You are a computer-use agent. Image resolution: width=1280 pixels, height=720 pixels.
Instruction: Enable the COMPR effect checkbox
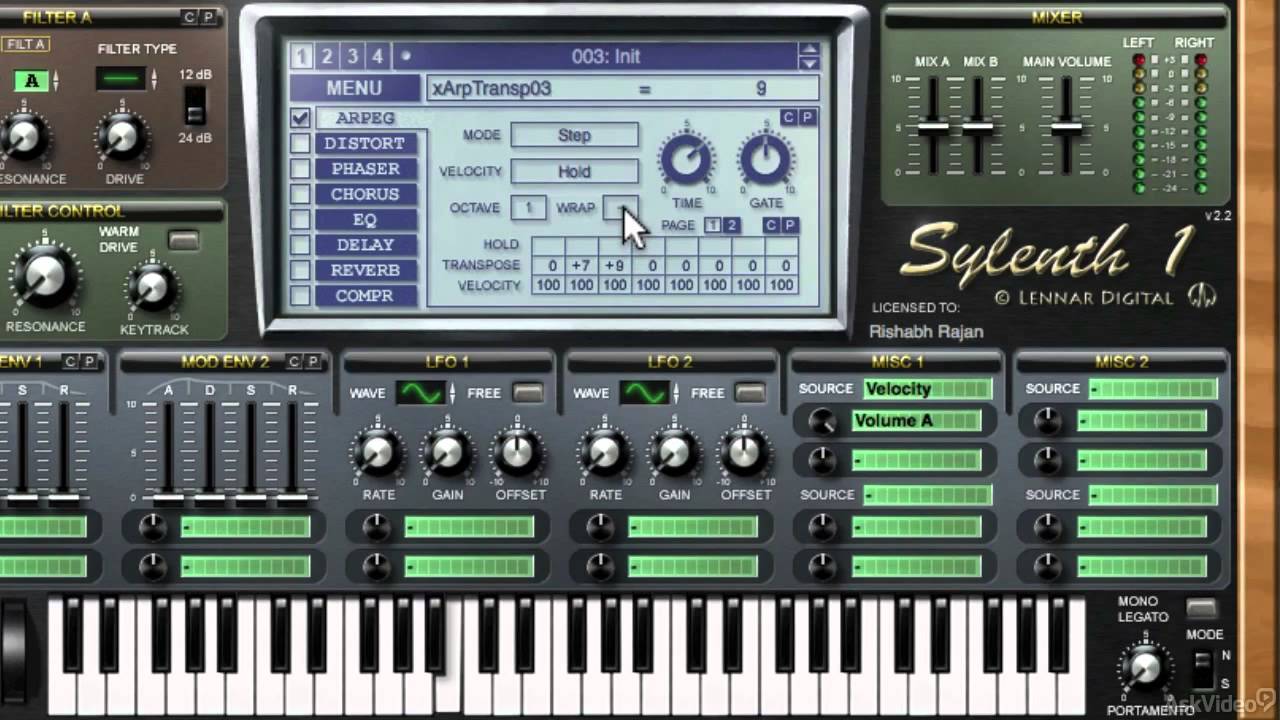pyautogui.click(x=300, y=296)
